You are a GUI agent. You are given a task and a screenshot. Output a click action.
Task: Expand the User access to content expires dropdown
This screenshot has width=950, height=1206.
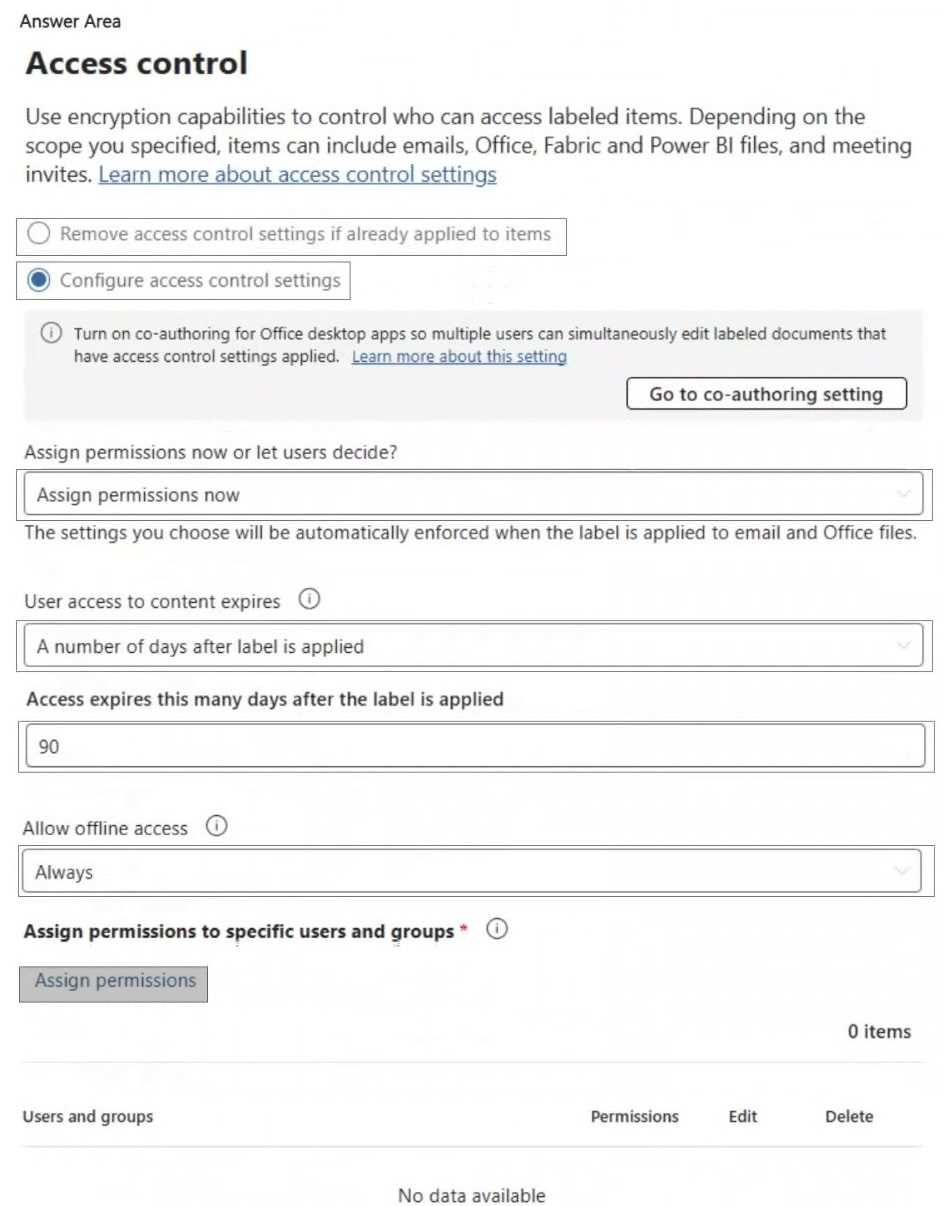point(473,646)
